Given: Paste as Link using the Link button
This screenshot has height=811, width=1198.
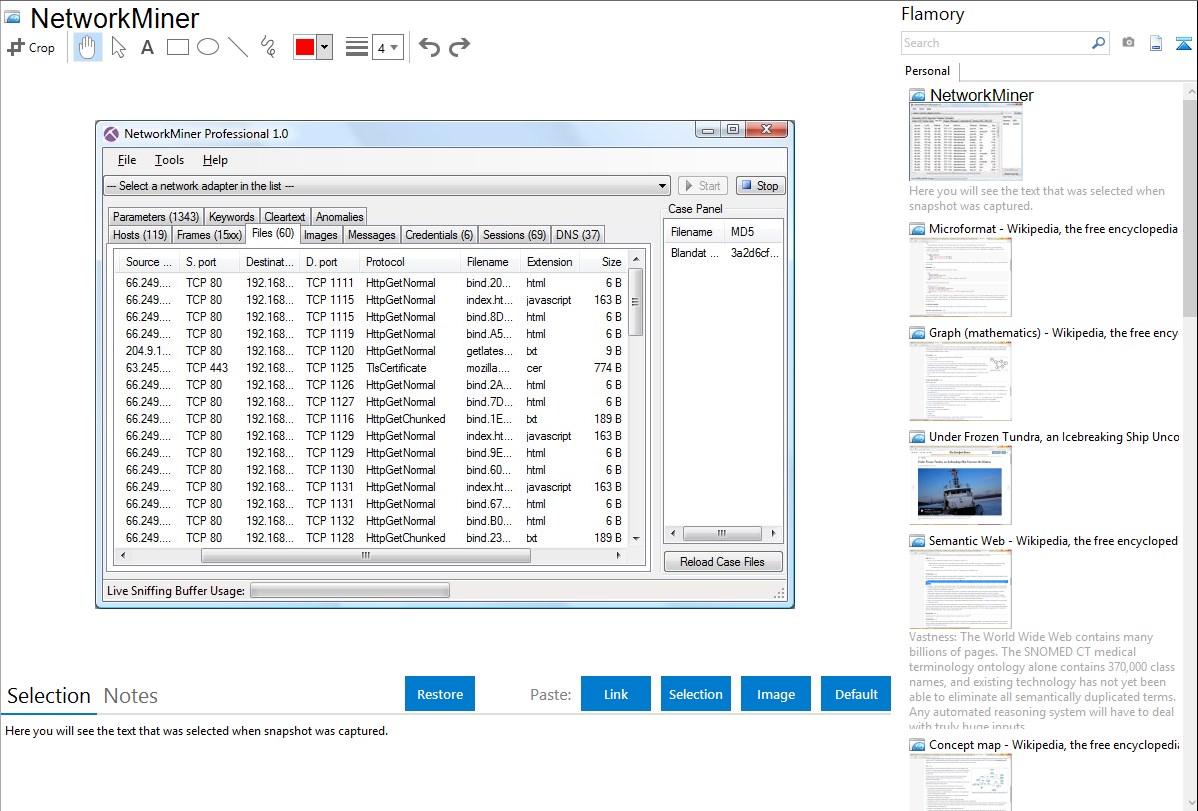Looking at the screenshot, I should pyautogui.click(x=616, y=694).
